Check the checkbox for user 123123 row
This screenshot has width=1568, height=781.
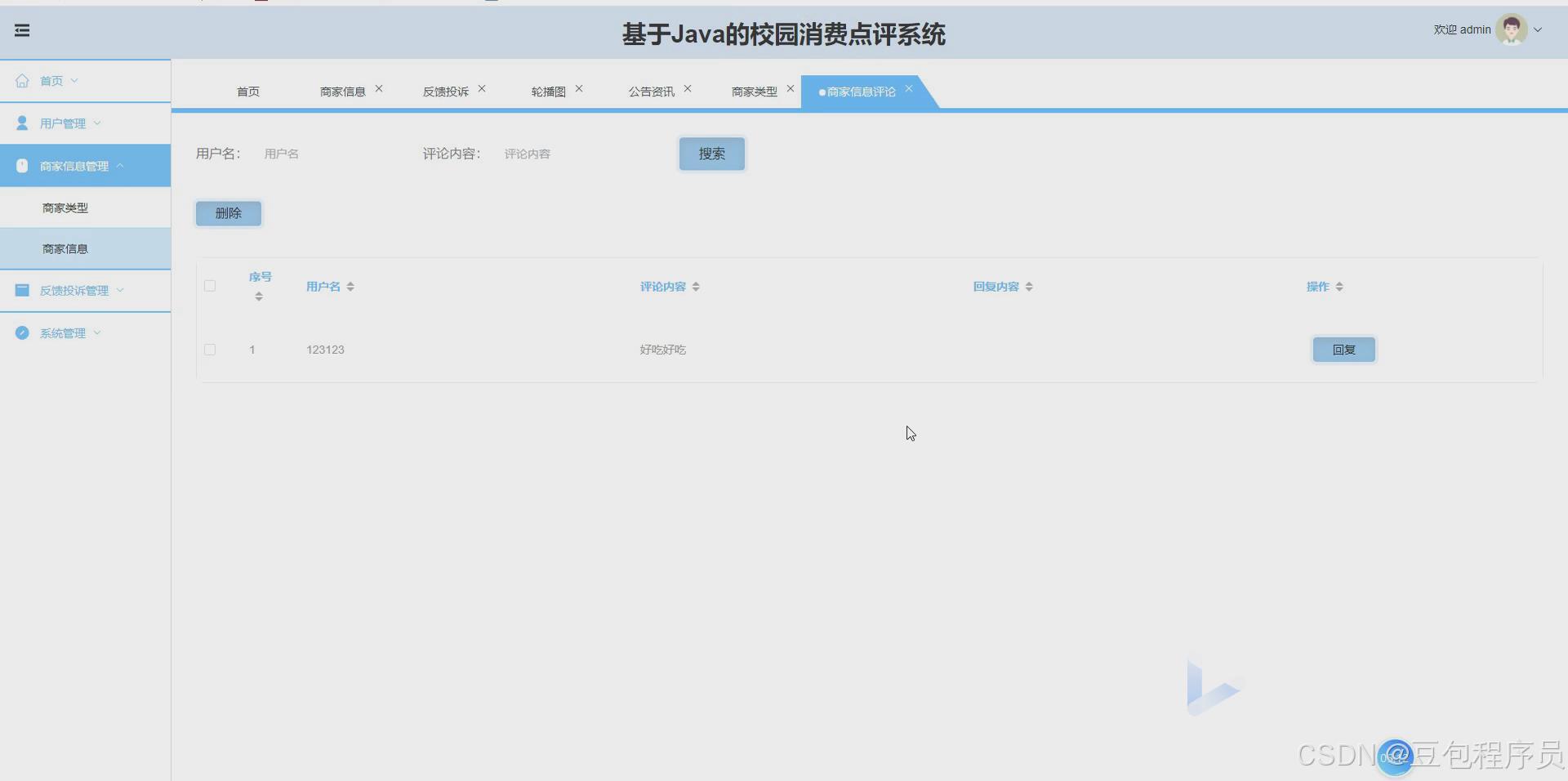[210, 350]
